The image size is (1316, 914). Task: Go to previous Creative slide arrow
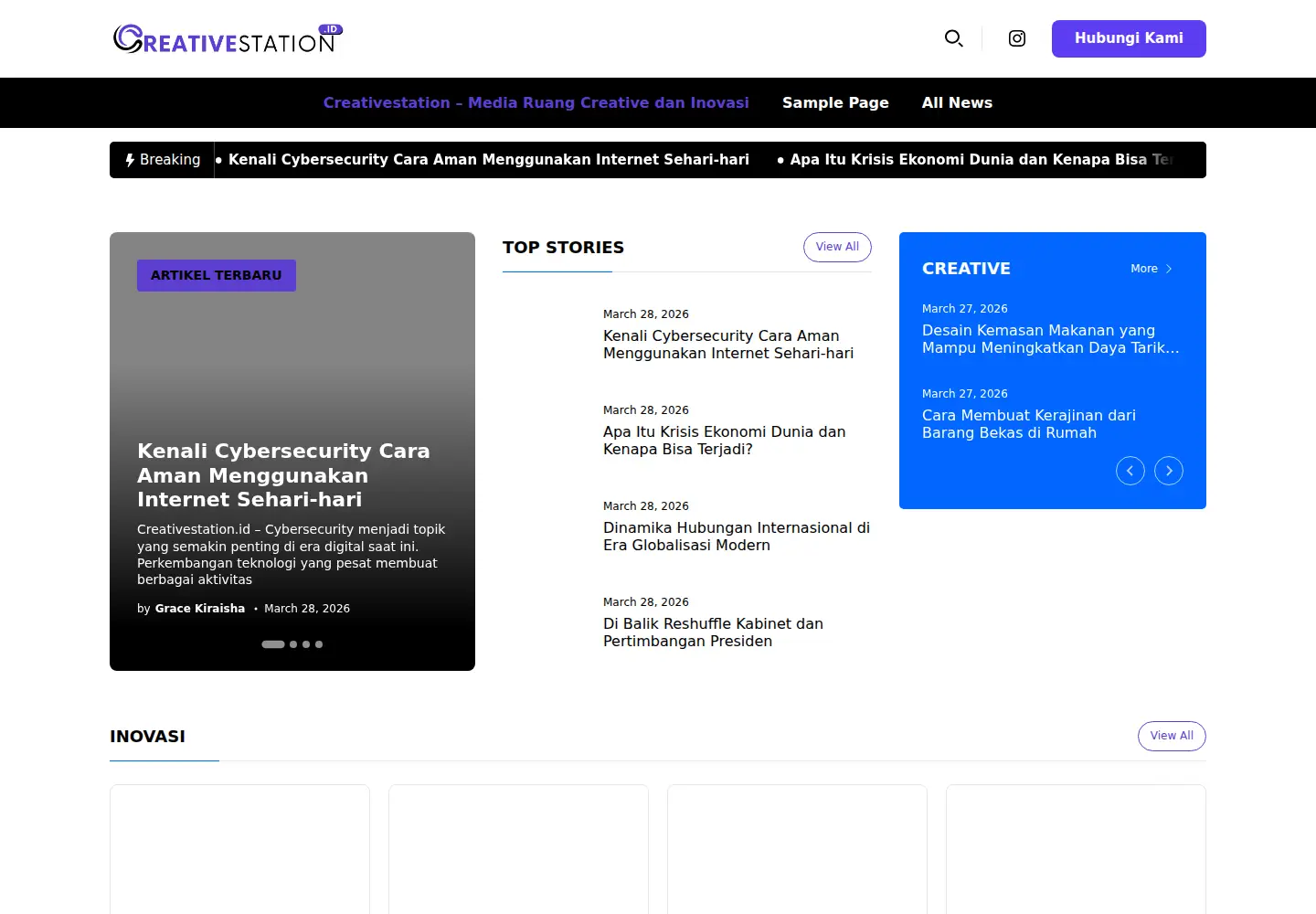1130,471
